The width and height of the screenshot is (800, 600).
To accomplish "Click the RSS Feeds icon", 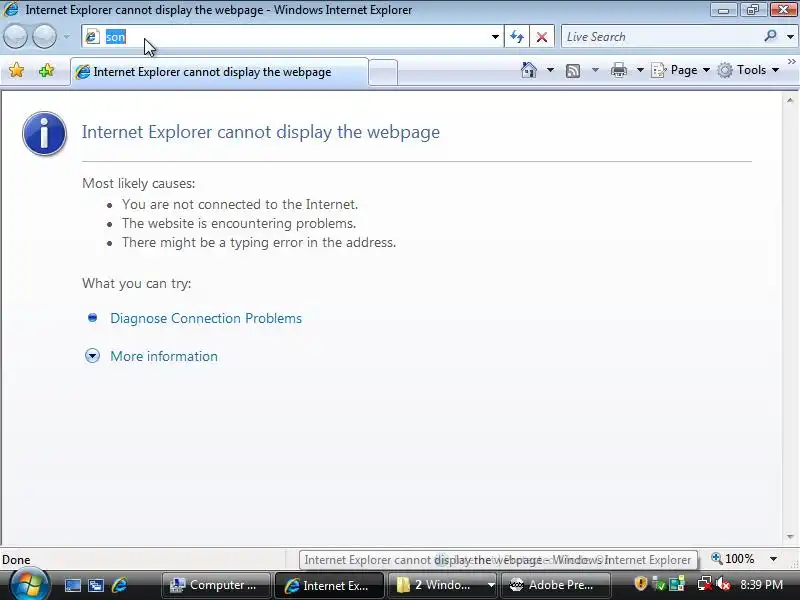I will pos(573,70).
